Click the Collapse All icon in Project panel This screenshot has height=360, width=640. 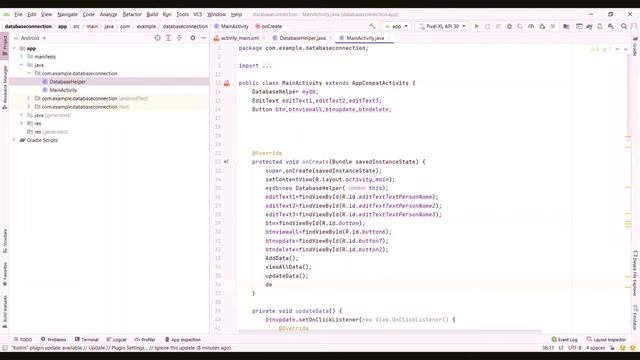[x=179, y=38]
